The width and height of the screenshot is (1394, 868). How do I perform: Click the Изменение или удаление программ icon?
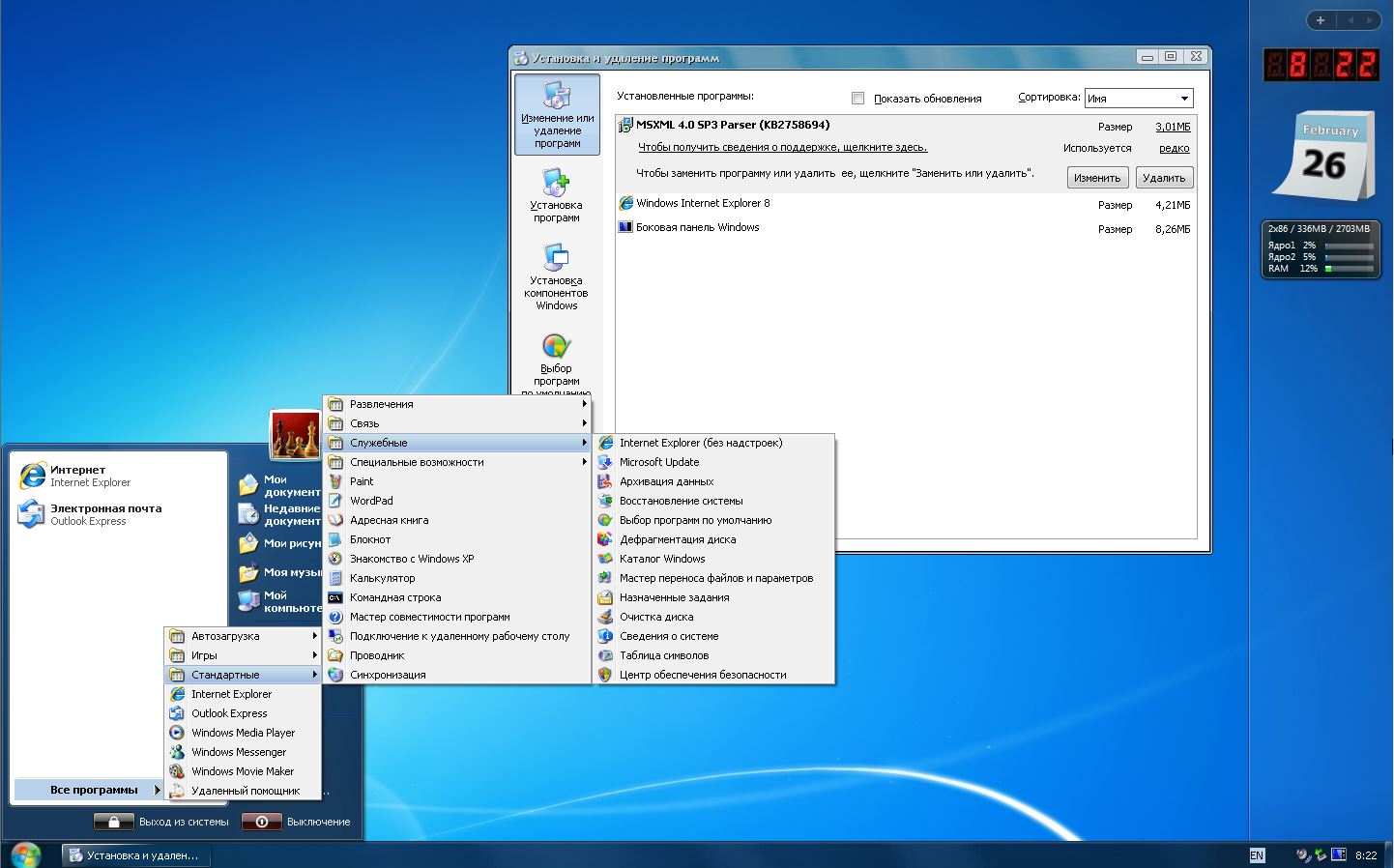point(557,95)
